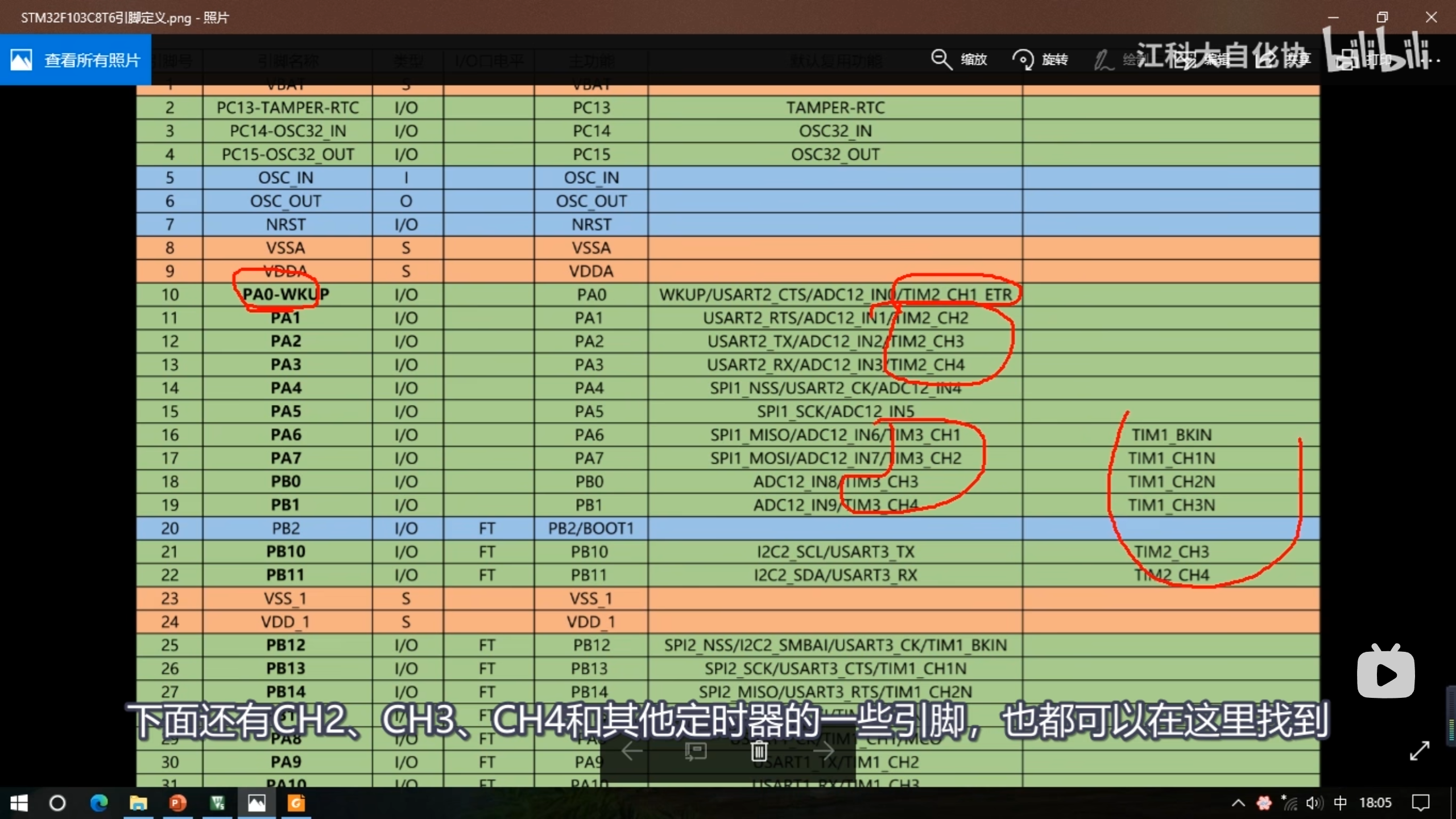Start slideshow from bottom overlay bar
Viewport: 1456px width, 819px height.
coord(695,751)
